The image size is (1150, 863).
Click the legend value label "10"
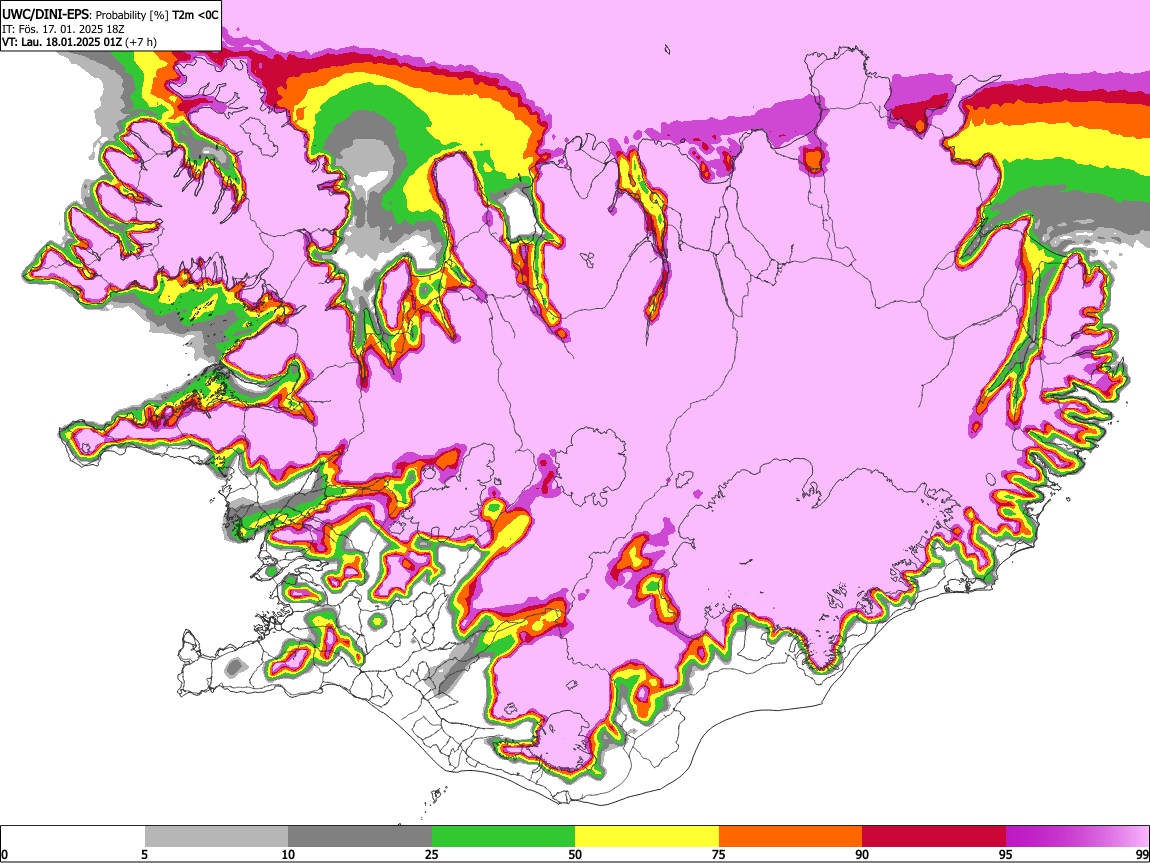click(x=288, y=855)
